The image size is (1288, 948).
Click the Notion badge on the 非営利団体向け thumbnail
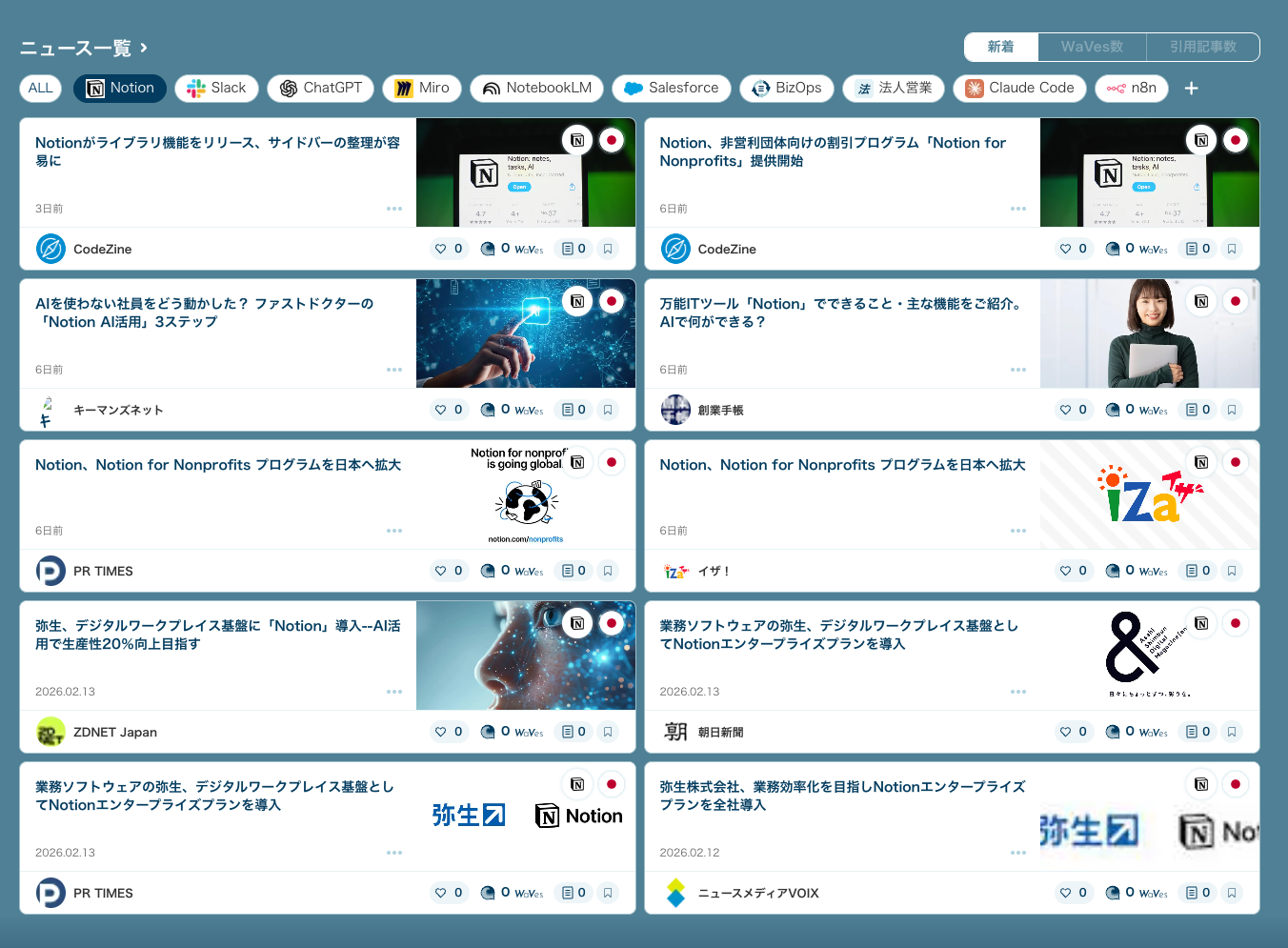click(x=1201, y=140)
